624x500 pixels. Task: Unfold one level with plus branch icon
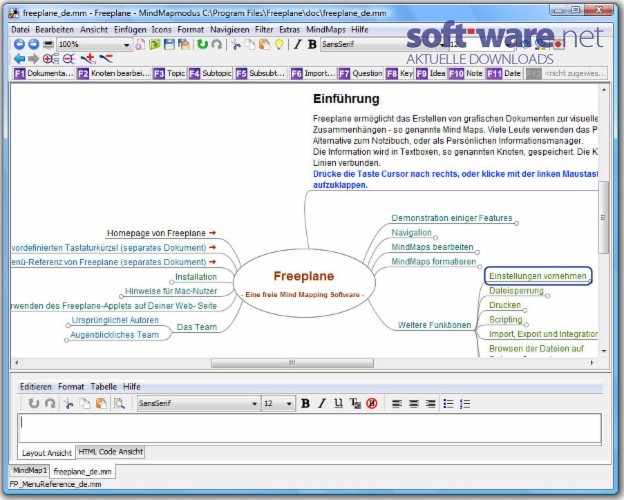tap(88, 59)
